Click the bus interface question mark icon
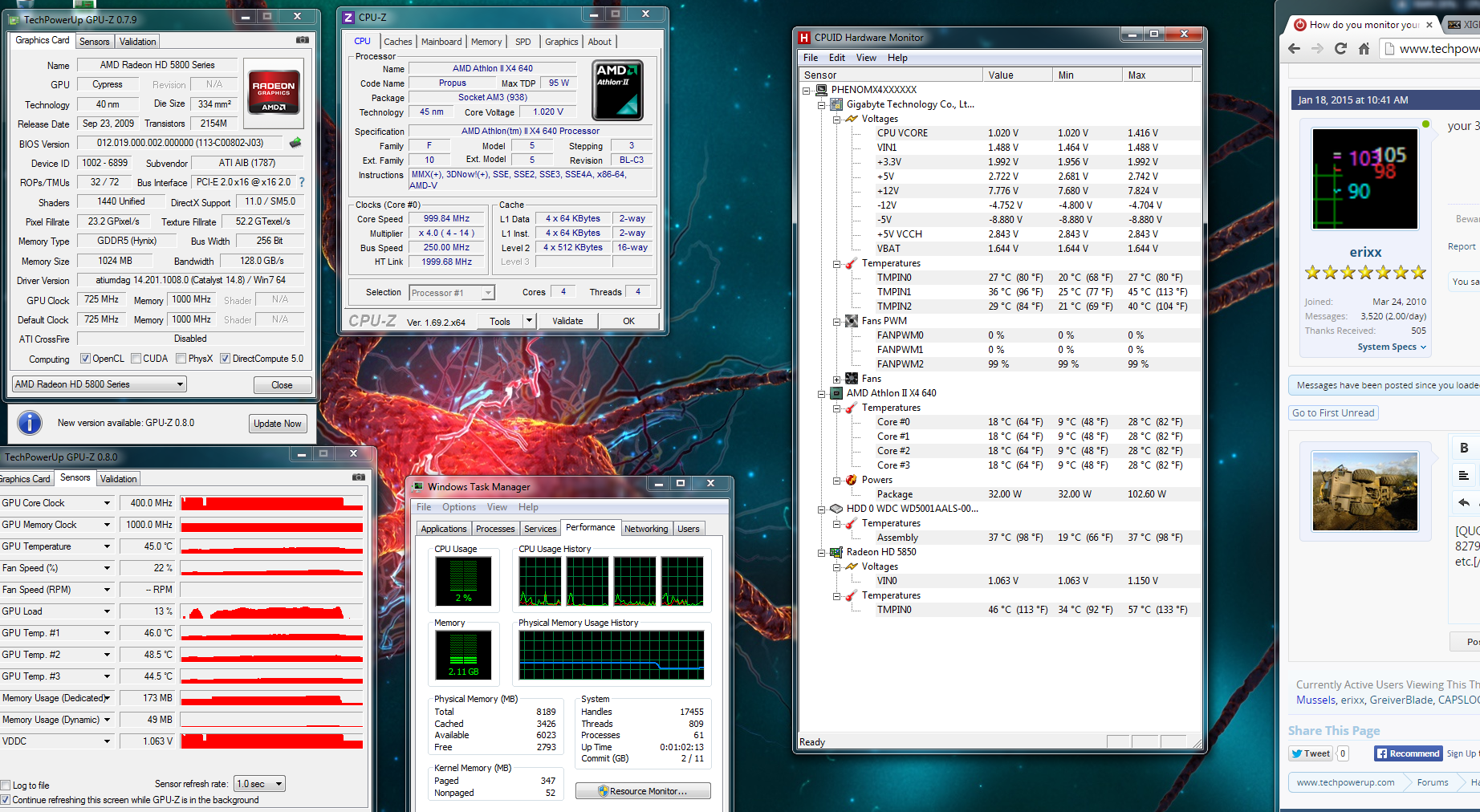The width and height of the screenshot is (1480, 812). point(302,182)
